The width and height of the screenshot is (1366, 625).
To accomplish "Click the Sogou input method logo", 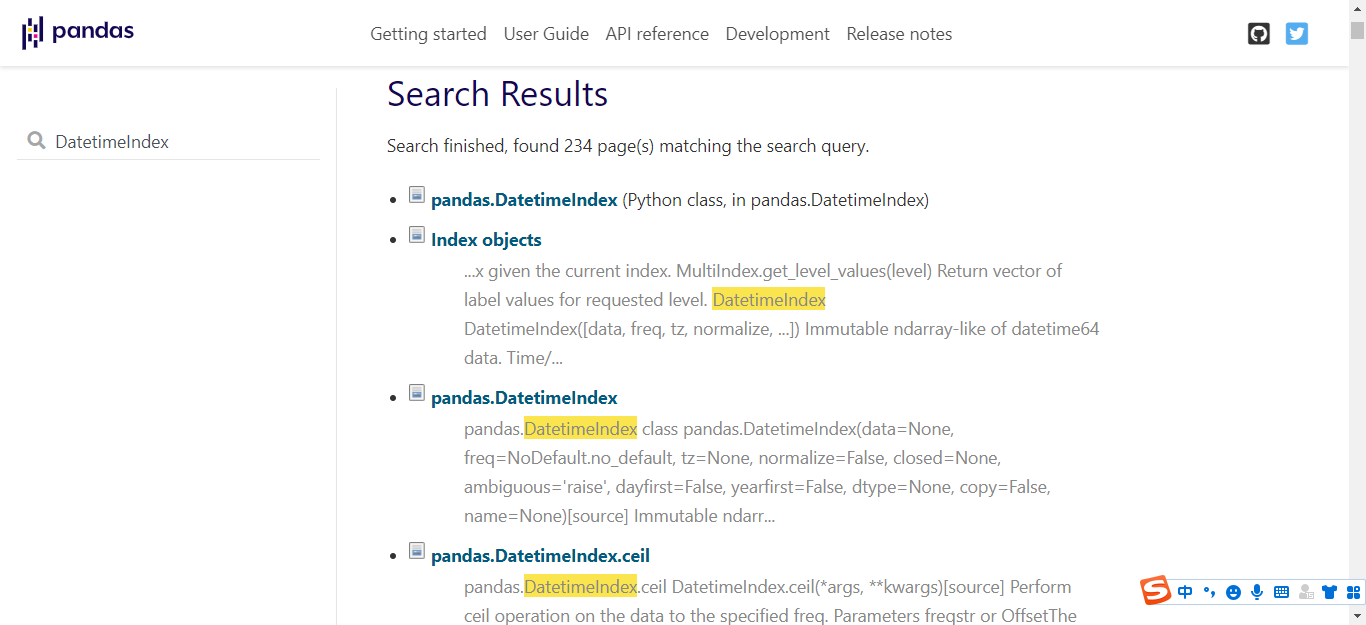I will click(1155, 591).
